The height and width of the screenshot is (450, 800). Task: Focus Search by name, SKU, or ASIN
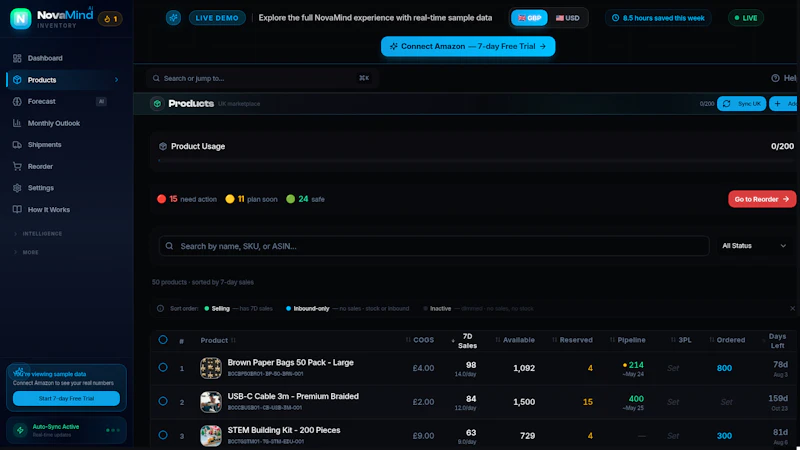[434, 246]
